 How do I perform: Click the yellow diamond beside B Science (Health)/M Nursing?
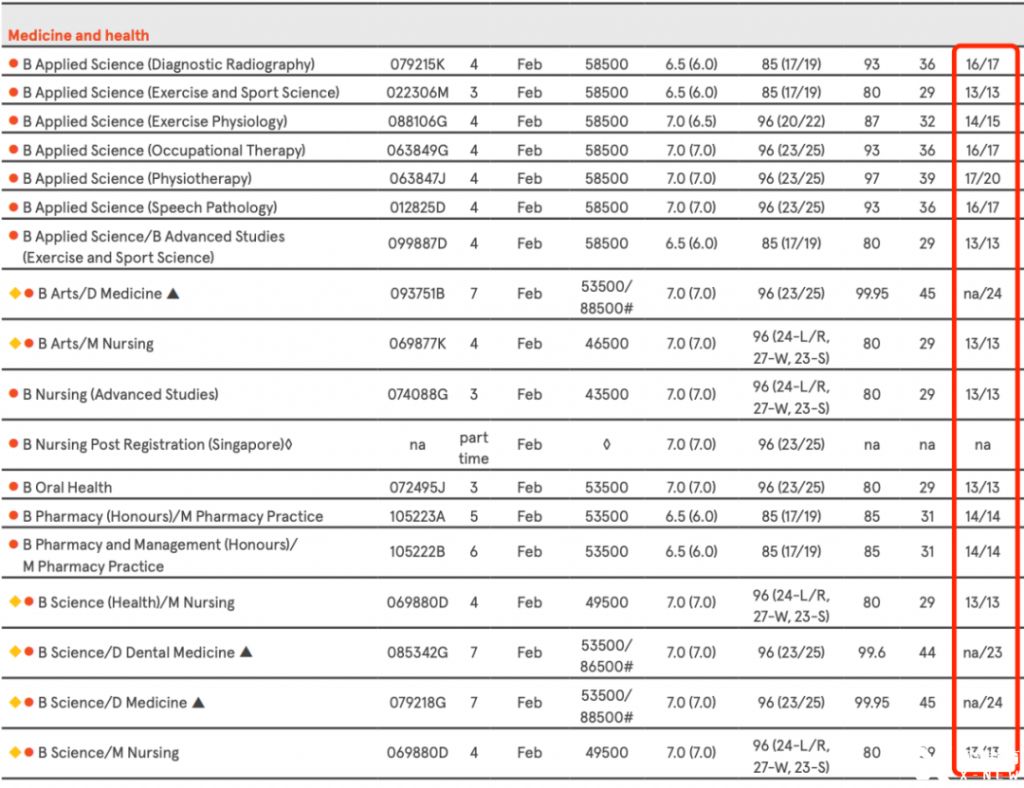click(x=14, y=602)
